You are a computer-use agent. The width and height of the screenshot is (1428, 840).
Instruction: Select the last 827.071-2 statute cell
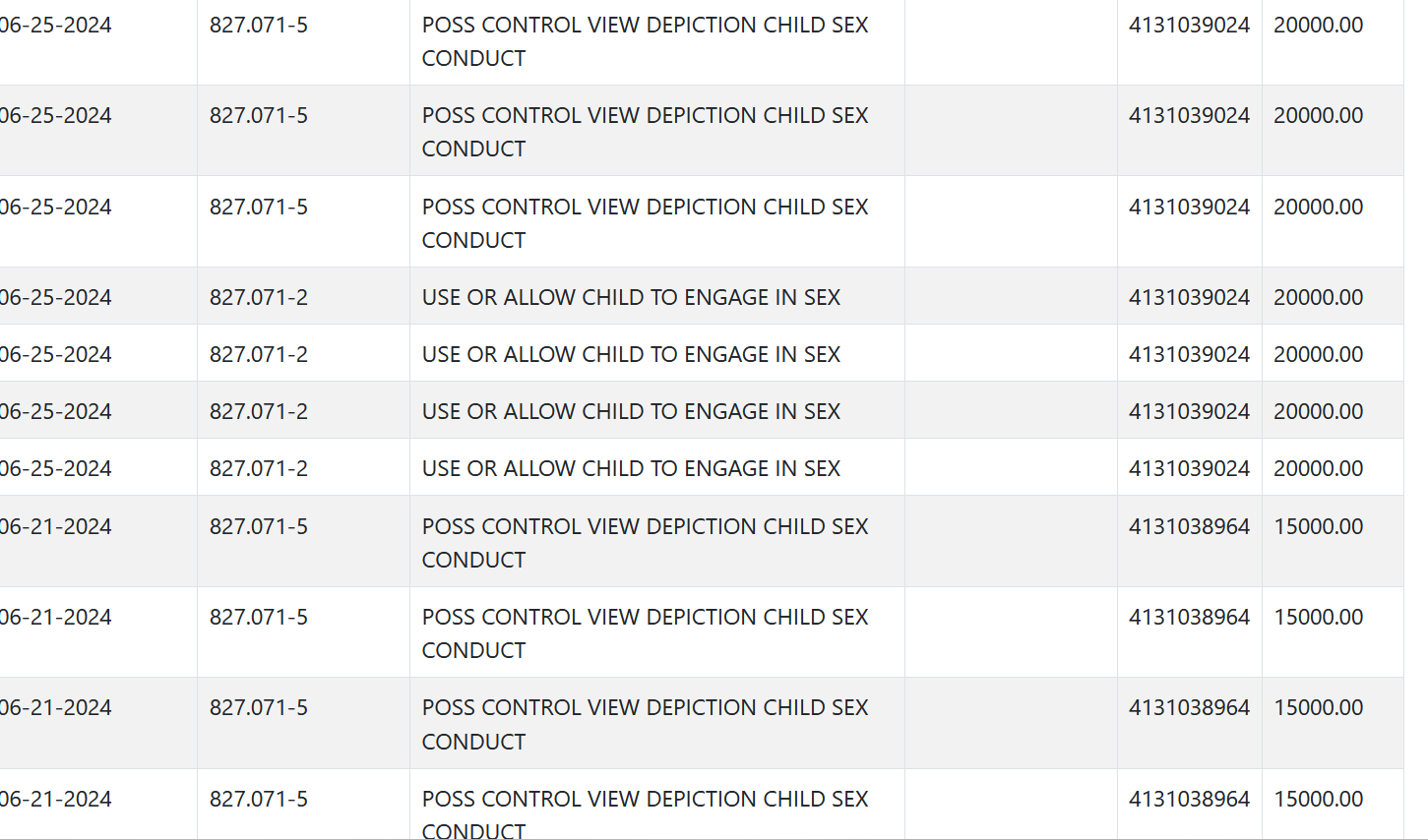pyautogui.click(x=259, y=468)
